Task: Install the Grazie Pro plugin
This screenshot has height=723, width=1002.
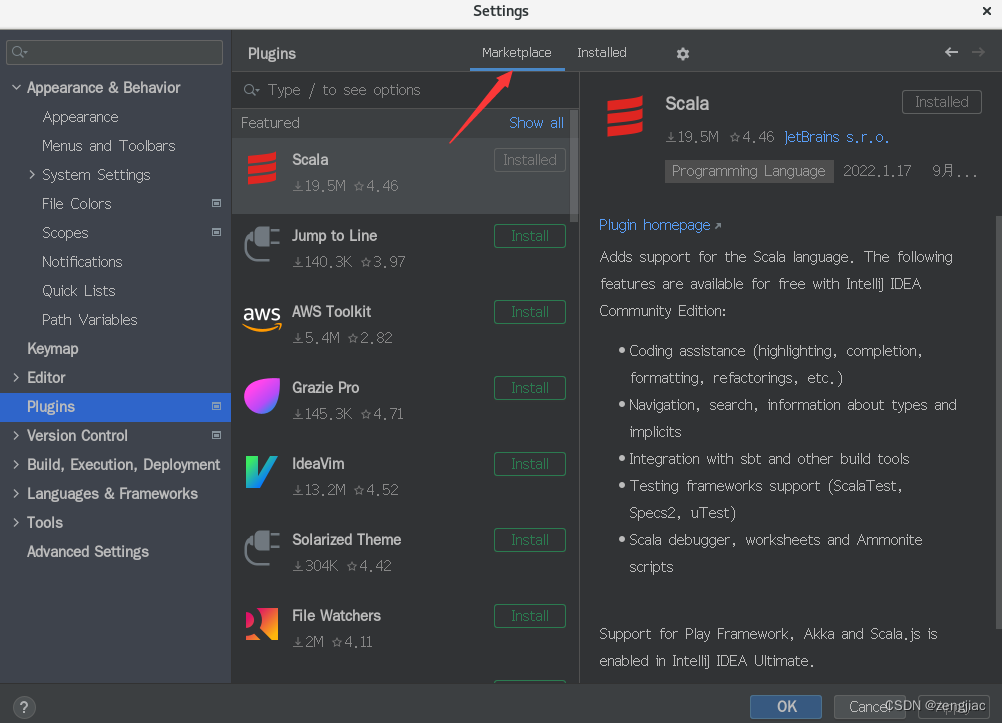Action: pos(530,388)
